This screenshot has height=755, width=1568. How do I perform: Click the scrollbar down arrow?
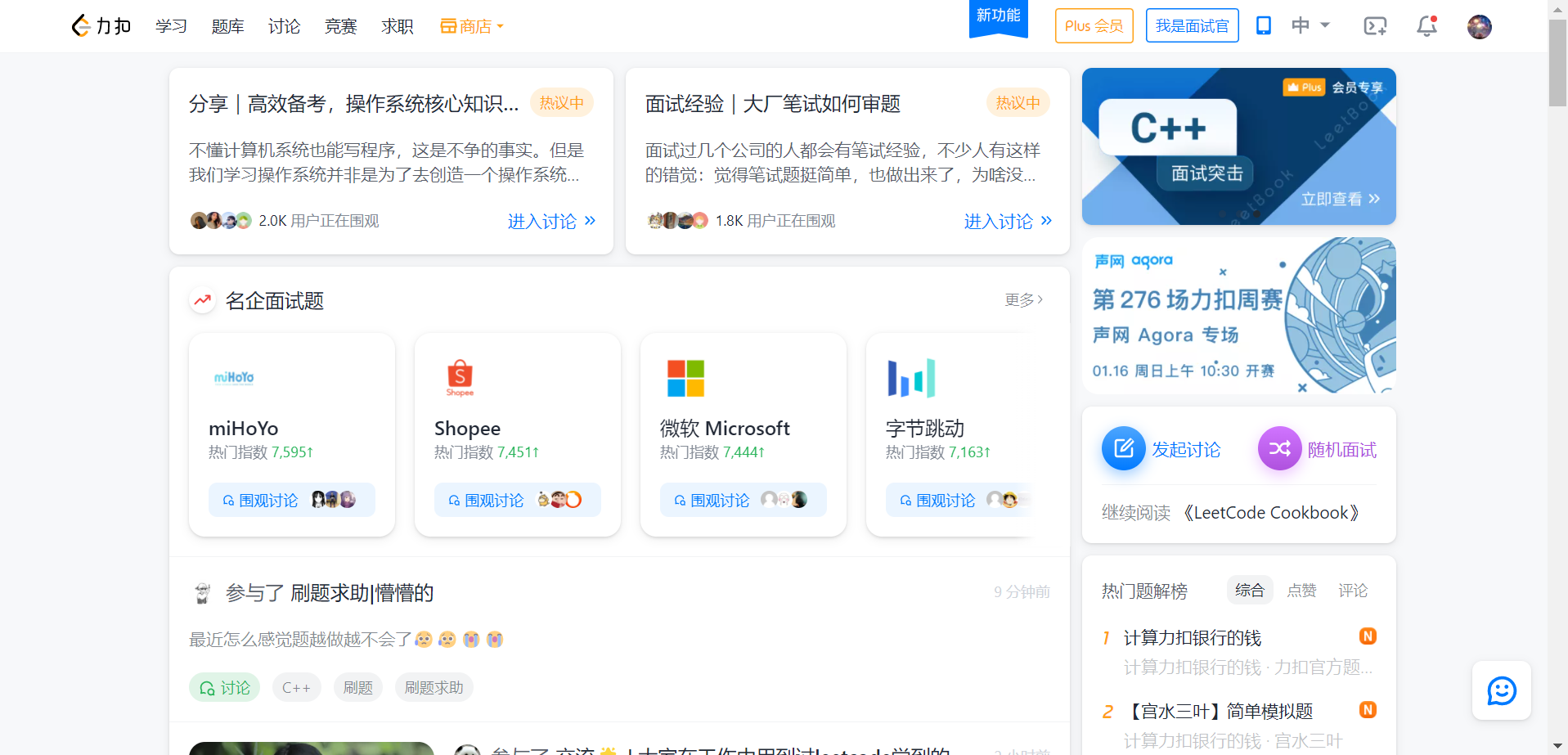pyautogui.click(x=1557, y=746)
